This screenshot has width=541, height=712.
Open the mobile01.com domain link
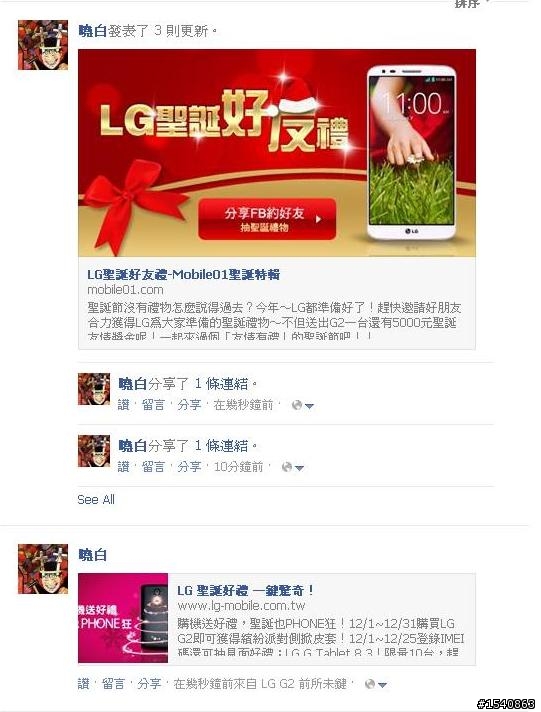[x=125, y=290]
